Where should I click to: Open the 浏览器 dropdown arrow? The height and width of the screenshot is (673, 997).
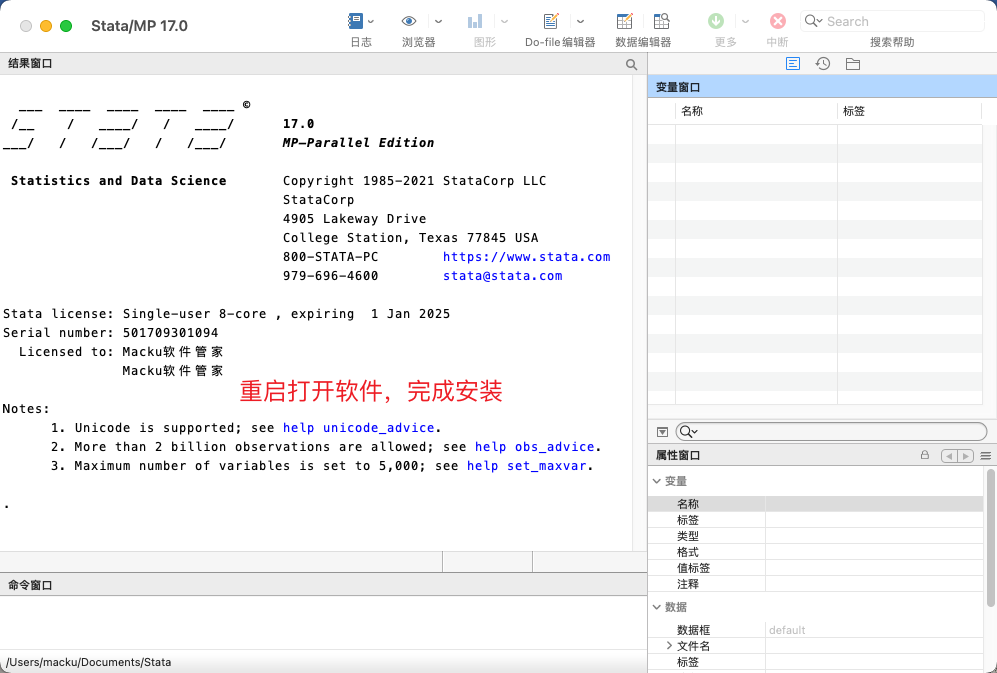(438, 22)
